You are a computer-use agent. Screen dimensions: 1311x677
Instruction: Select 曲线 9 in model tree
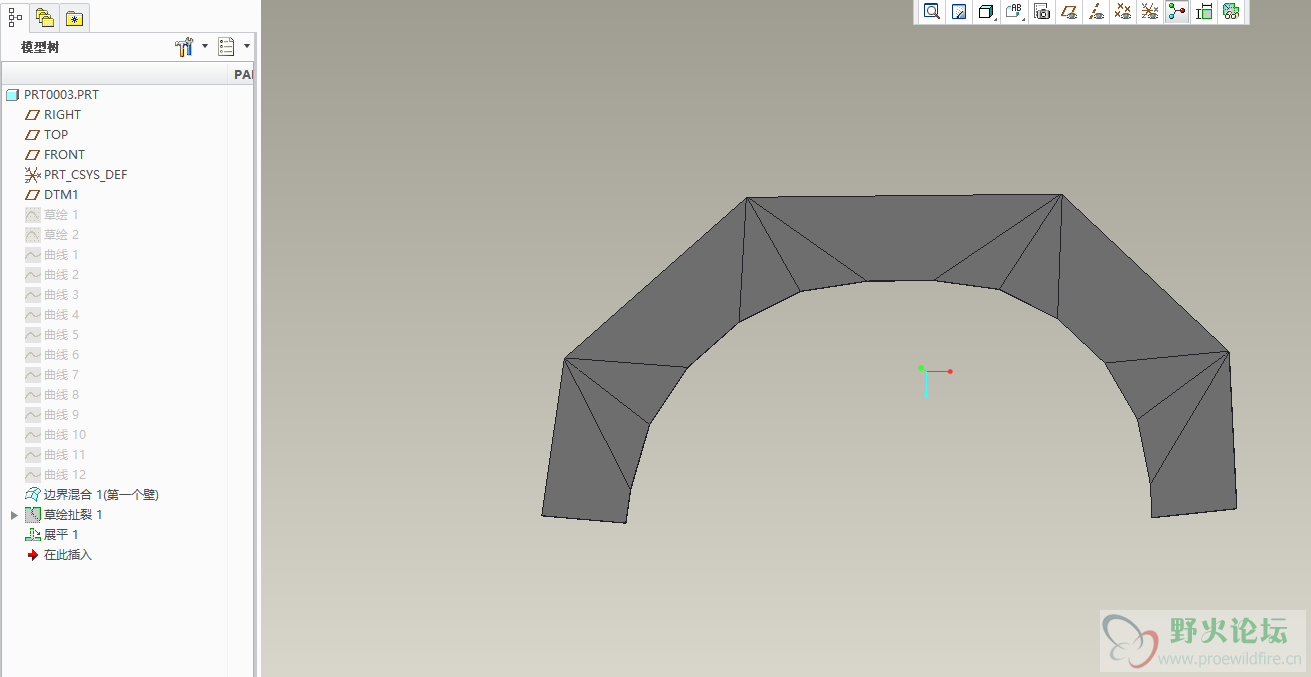pyautogui.click(x=61, y=415)
